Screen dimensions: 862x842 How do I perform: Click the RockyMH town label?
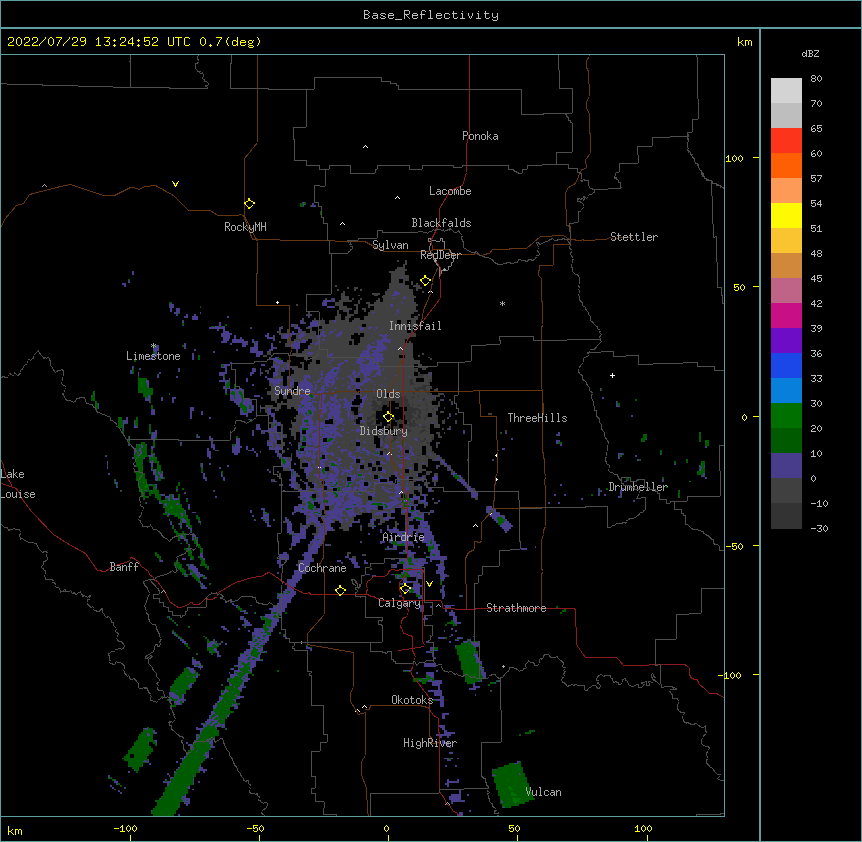coord(245,227)
